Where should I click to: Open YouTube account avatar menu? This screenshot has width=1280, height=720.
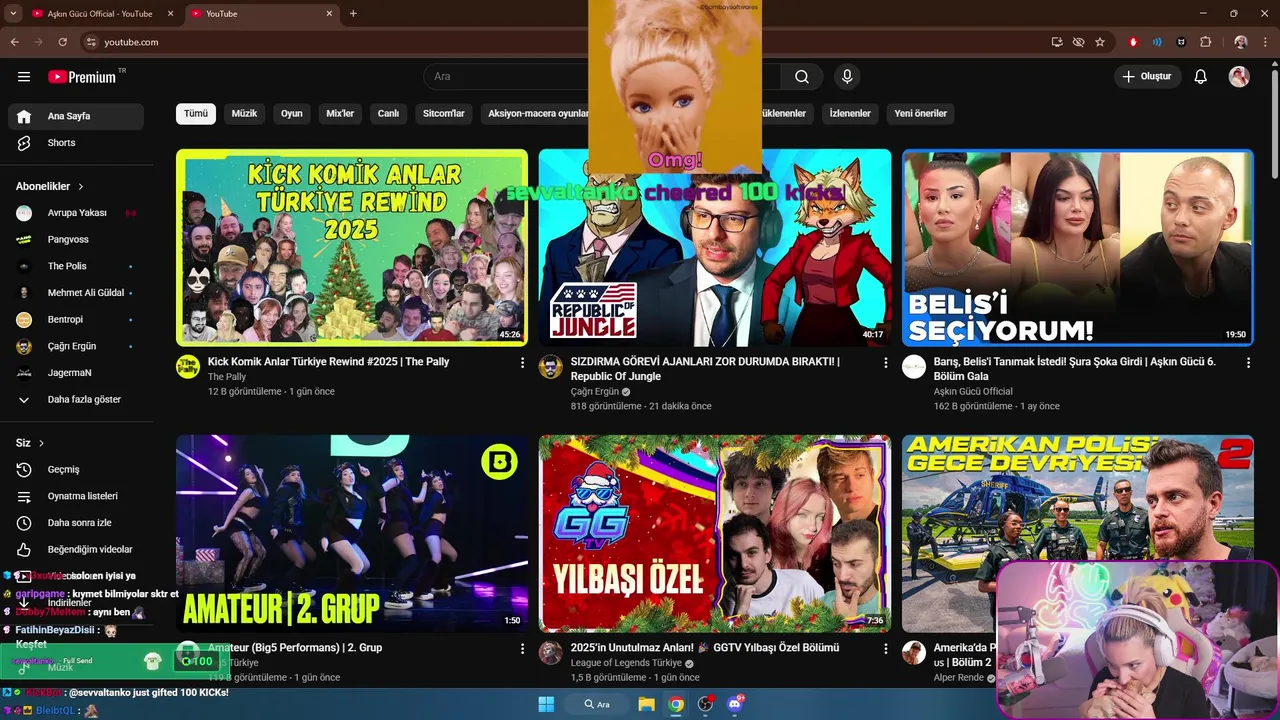tap(1239, 77)
